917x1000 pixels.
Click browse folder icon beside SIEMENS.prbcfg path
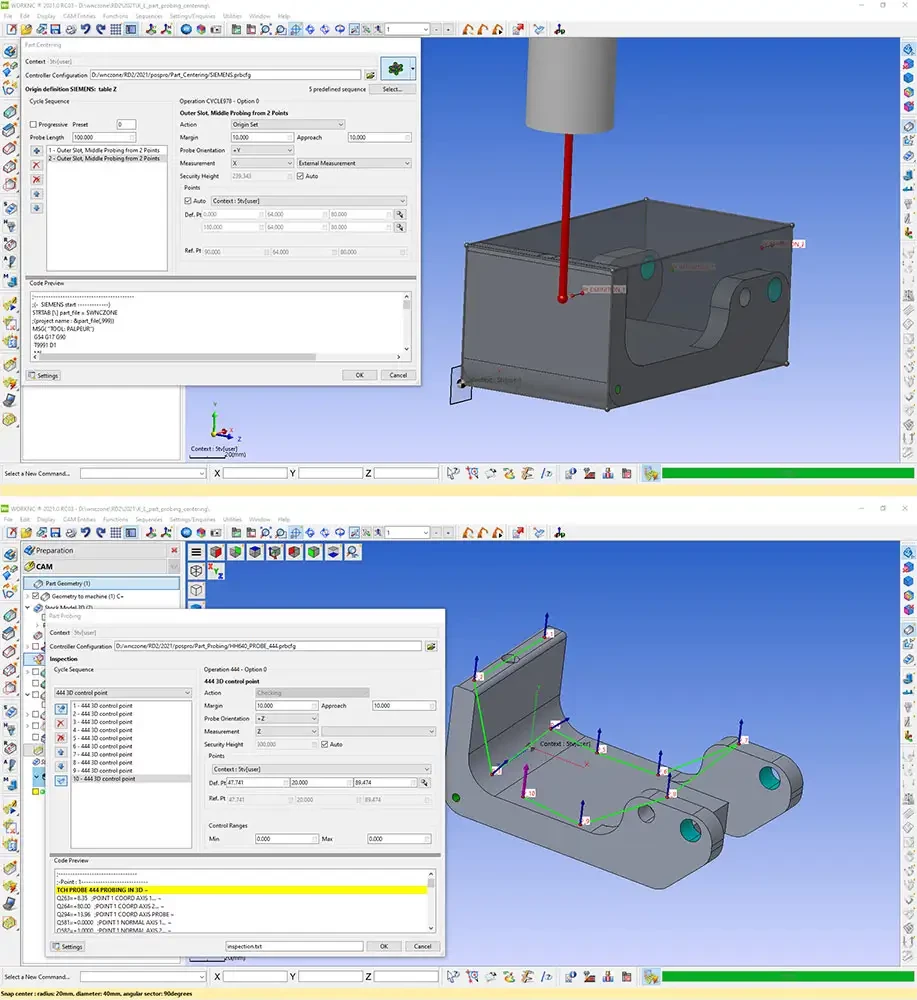[370, 75]
